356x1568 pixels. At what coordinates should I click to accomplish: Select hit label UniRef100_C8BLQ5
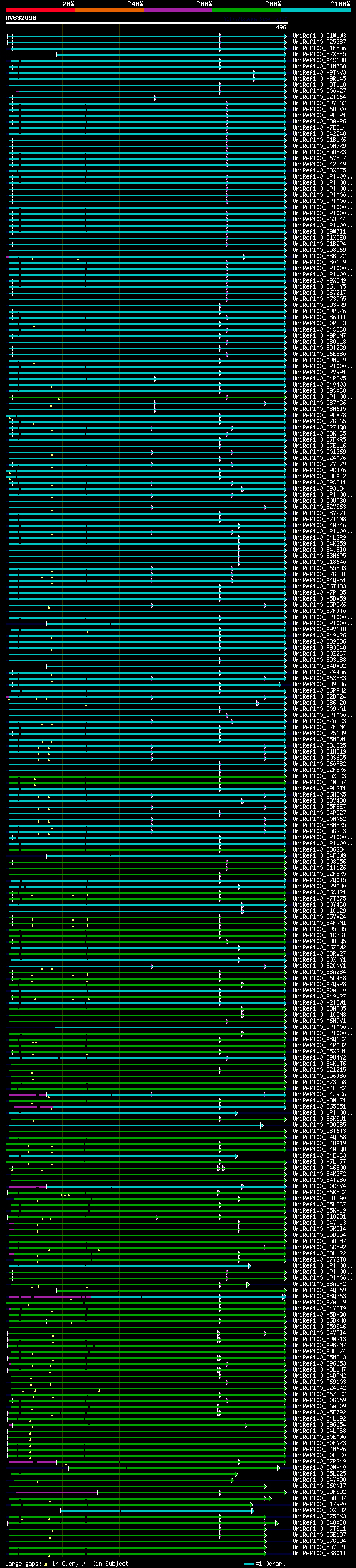pyautogui.click(x=319, y=941)
